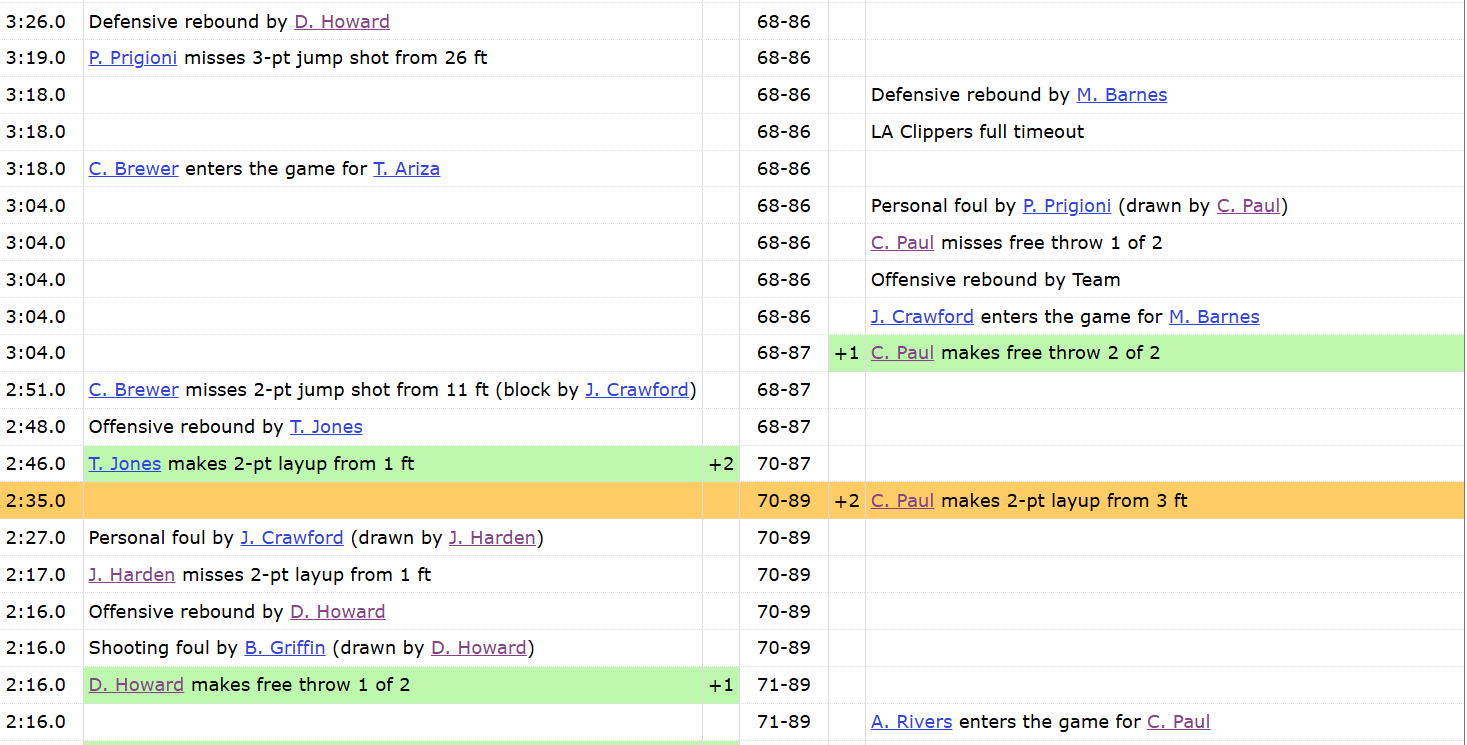1467x745 pixels.
Task: Click J. Crawford in block text at 2:51.0
Action: pos(637,390)
